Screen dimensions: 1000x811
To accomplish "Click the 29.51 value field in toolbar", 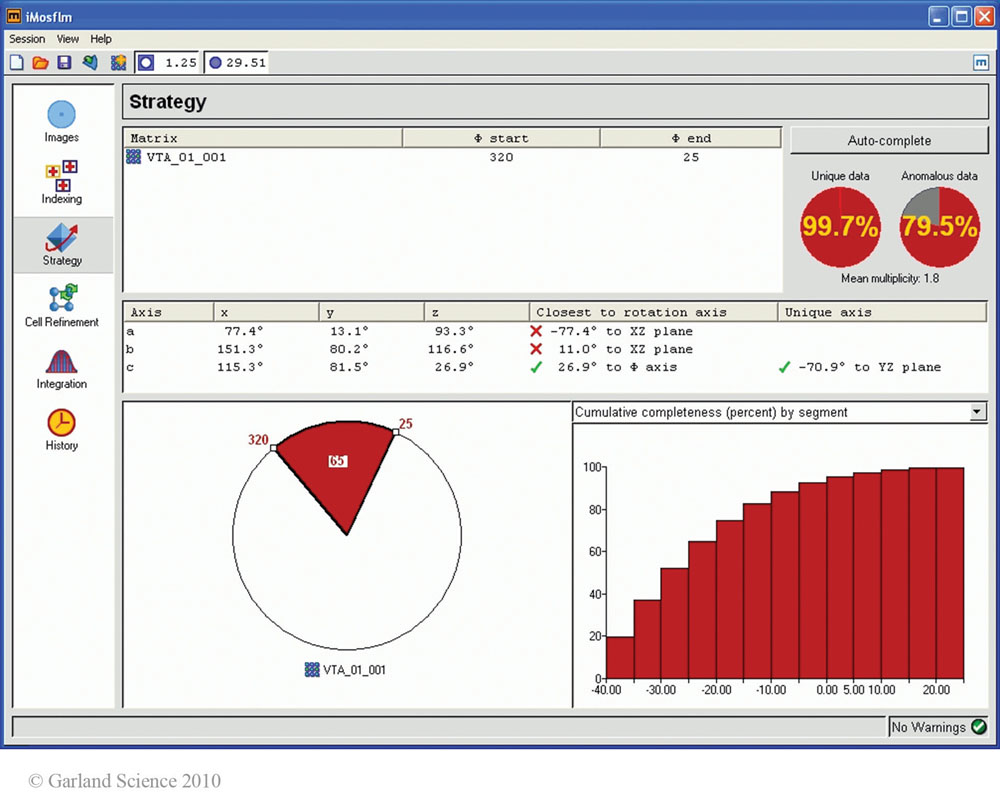I will pyautogui.click(x=246, y=63).
